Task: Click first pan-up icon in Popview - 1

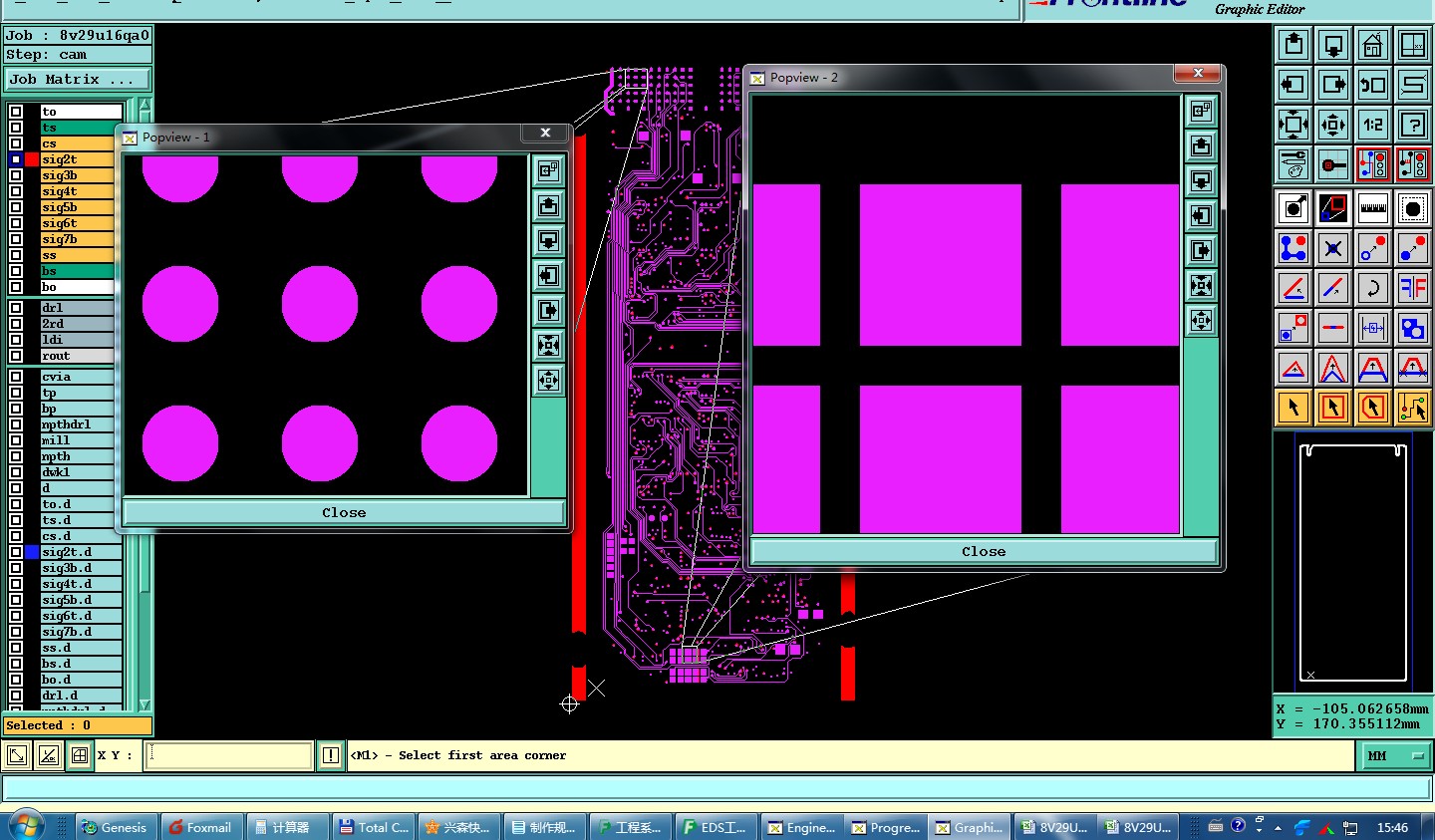Action: pos(548,206)
